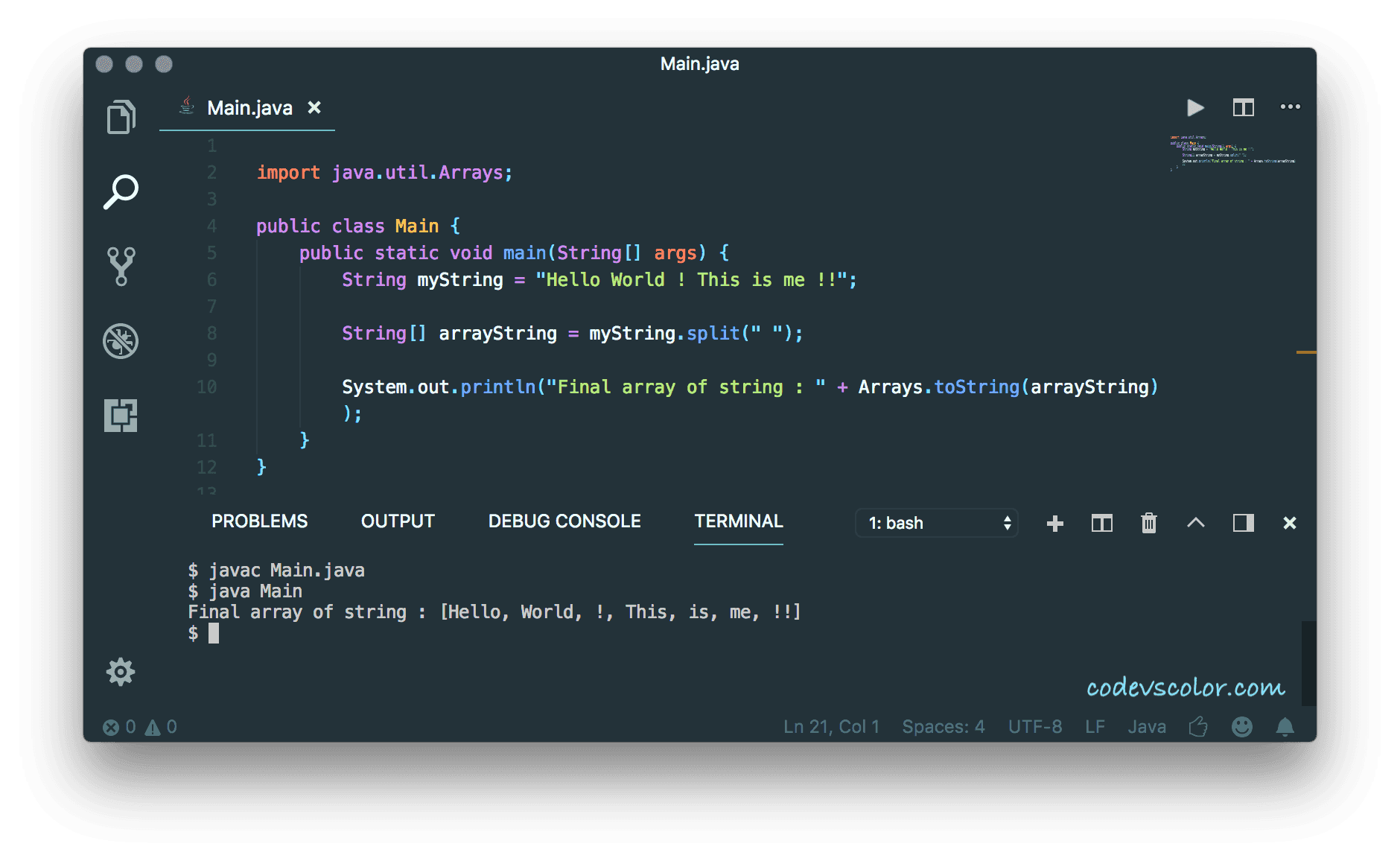
Task: Split the terminal pane
Action: [1102, 524]
